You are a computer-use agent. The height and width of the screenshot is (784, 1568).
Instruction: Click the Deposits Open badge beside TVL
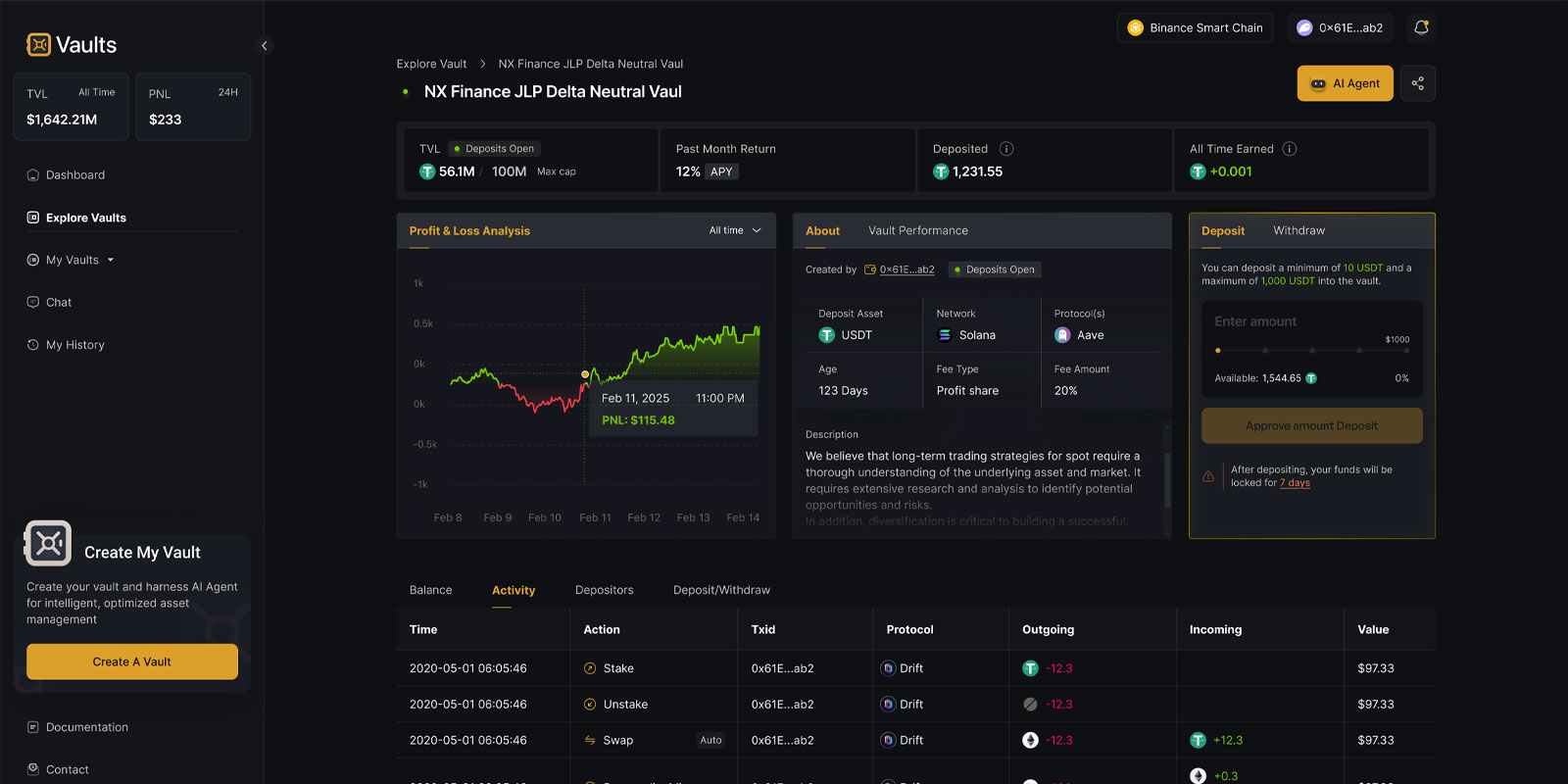coord(495,149)
